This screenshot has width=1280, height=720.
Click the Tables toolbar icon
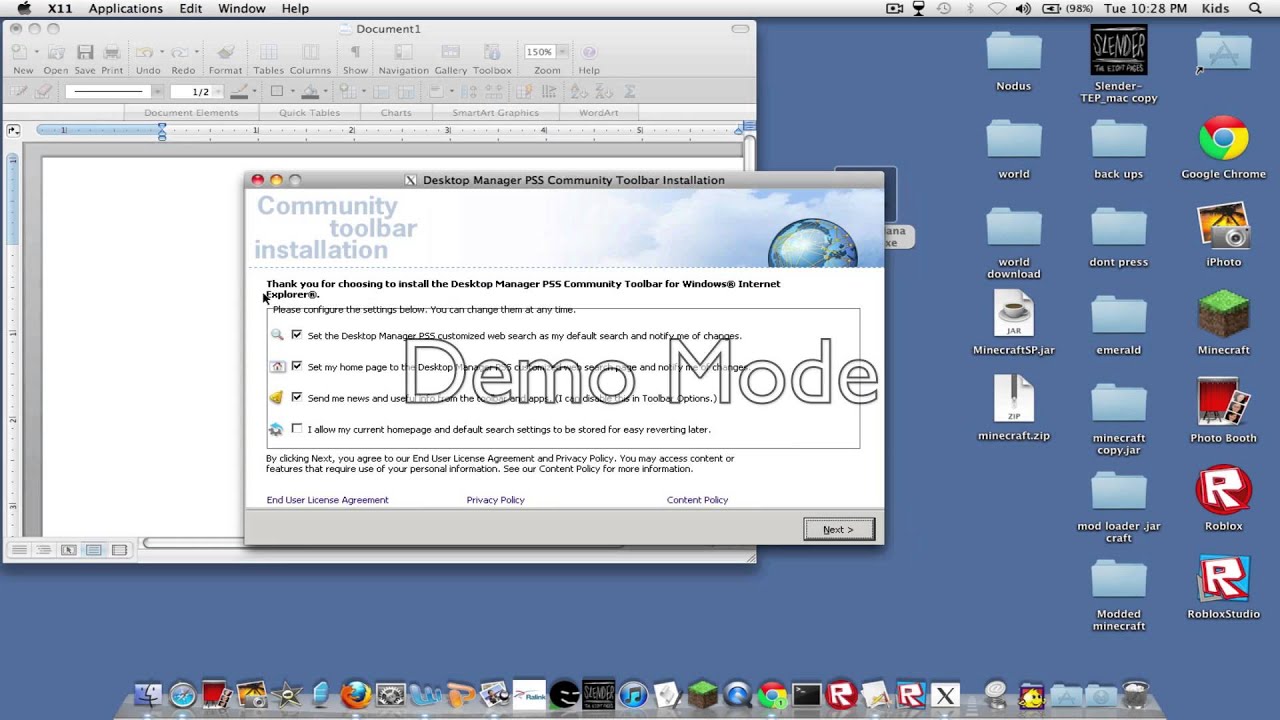point(268,52)
